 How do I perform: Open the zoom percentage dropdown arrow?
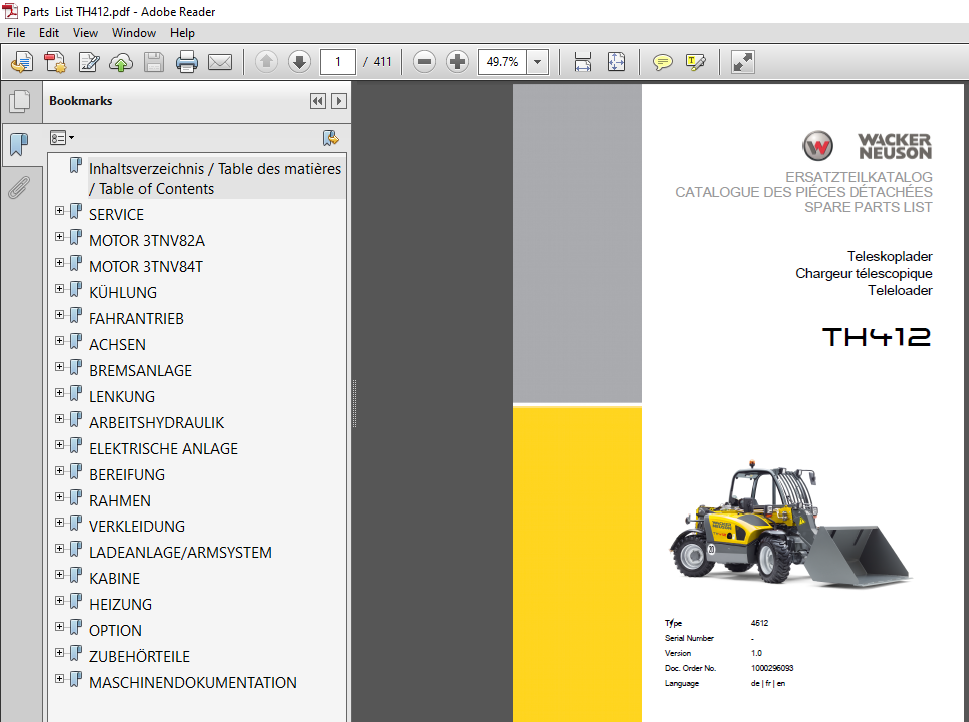pyautogui.click(x=538, y=62)
